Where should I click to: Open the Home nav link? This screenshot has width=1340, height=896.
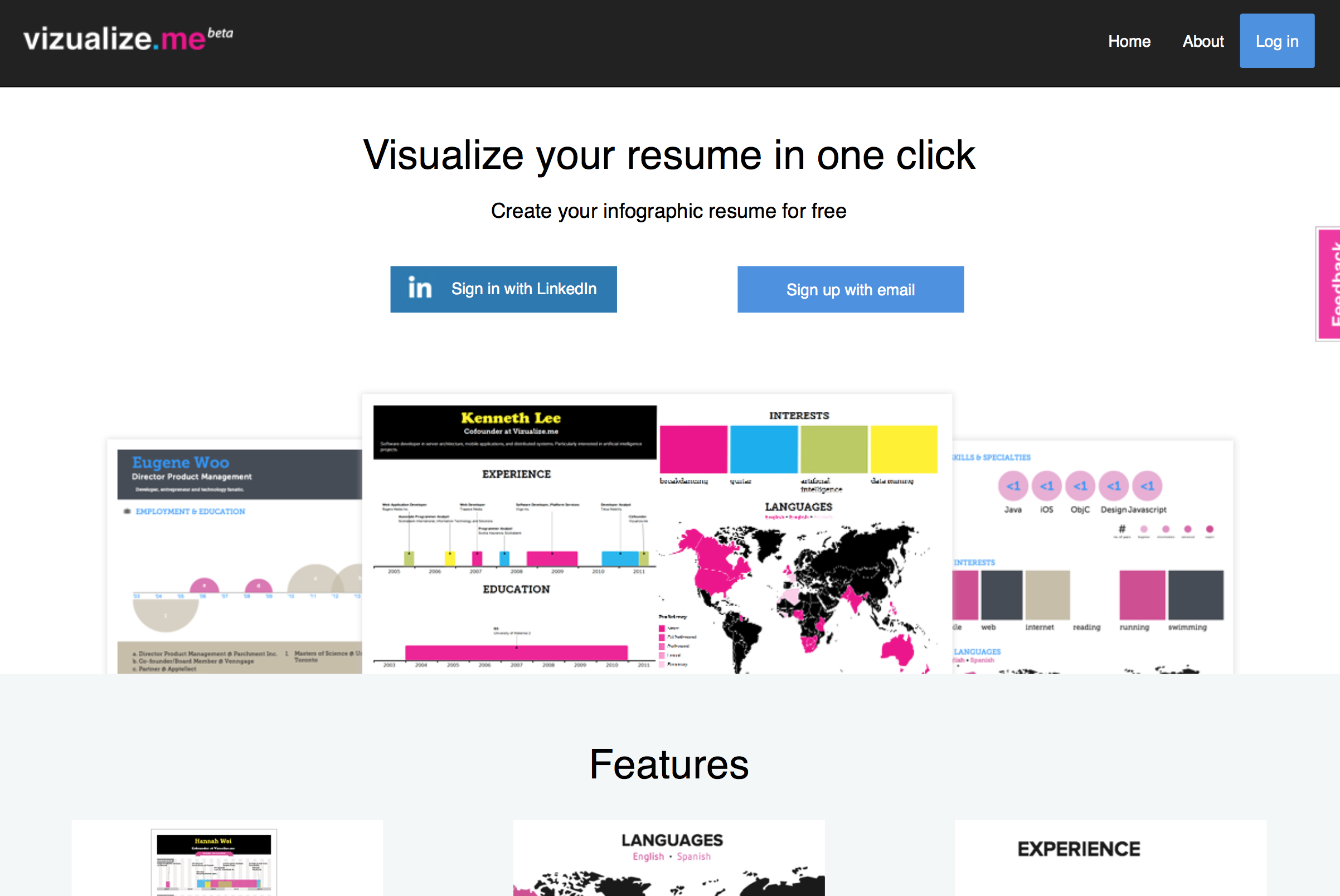click(x=1129, y=41)
